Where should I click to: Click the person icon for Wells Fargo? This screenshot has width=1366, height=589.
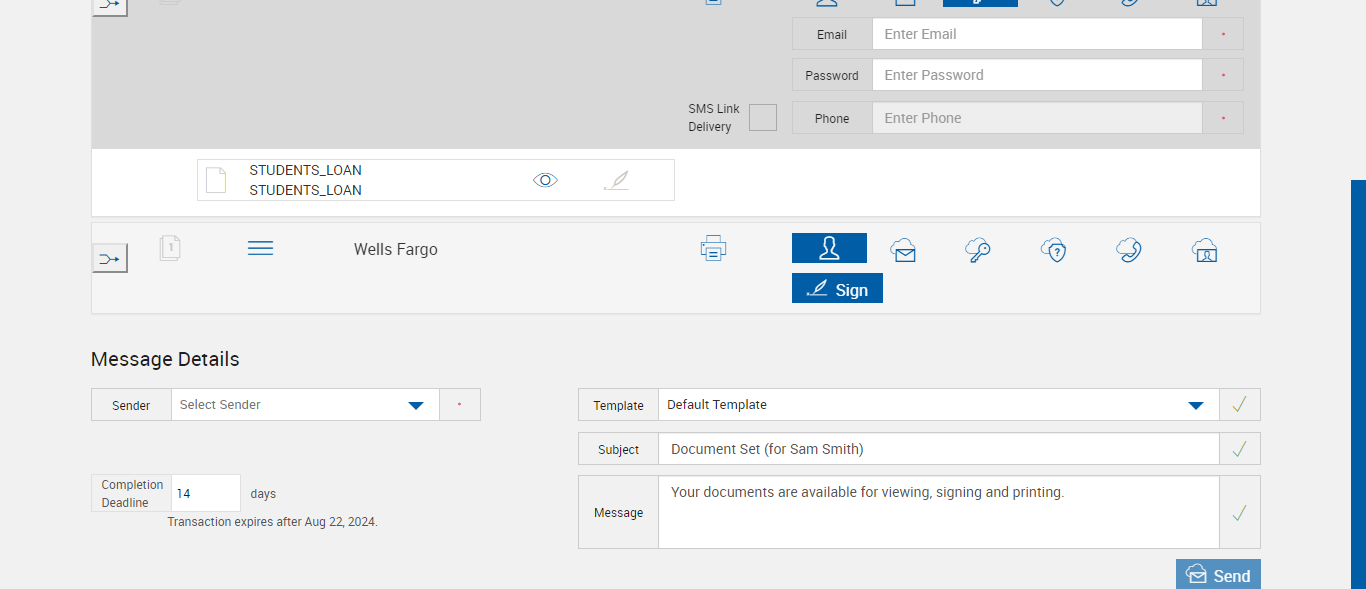point(829,248)
